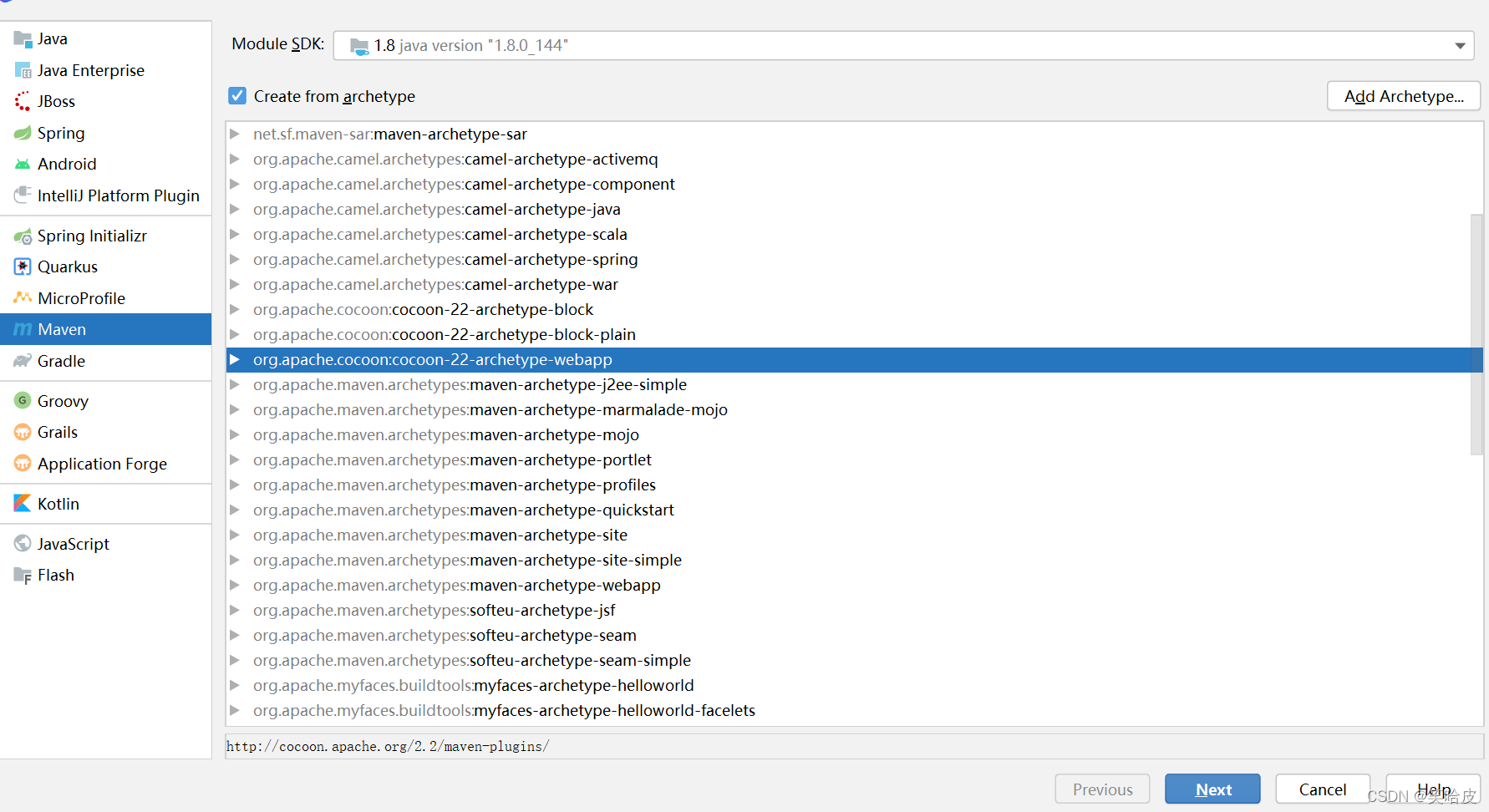Click the MicroProfile icon
Viewport: 1489px width, 812px height.
tap(23, 298)
